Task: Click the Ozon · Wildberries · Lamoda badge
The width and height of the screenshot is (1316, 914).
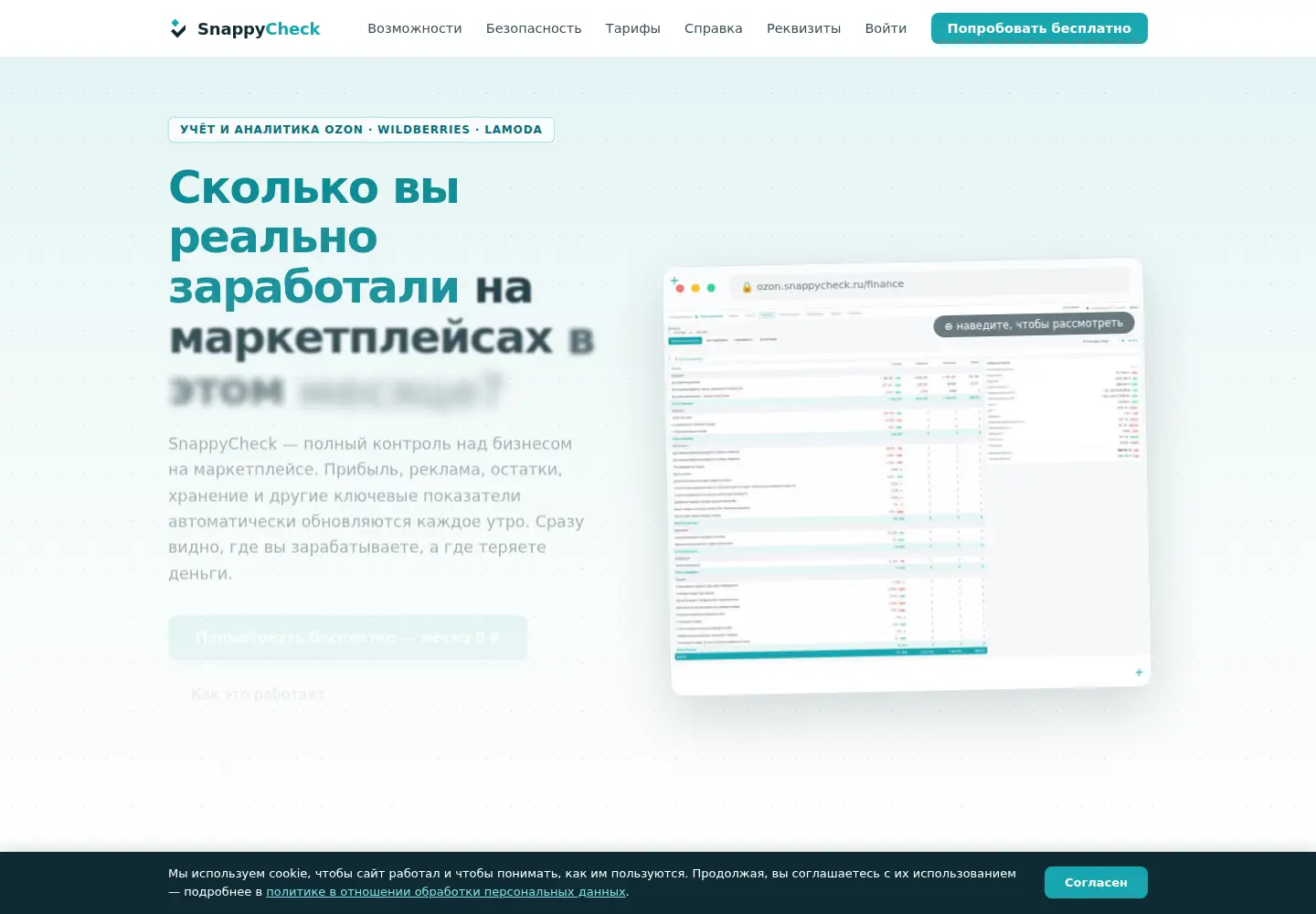Action: pyautogui.click(x=361, y=130)
